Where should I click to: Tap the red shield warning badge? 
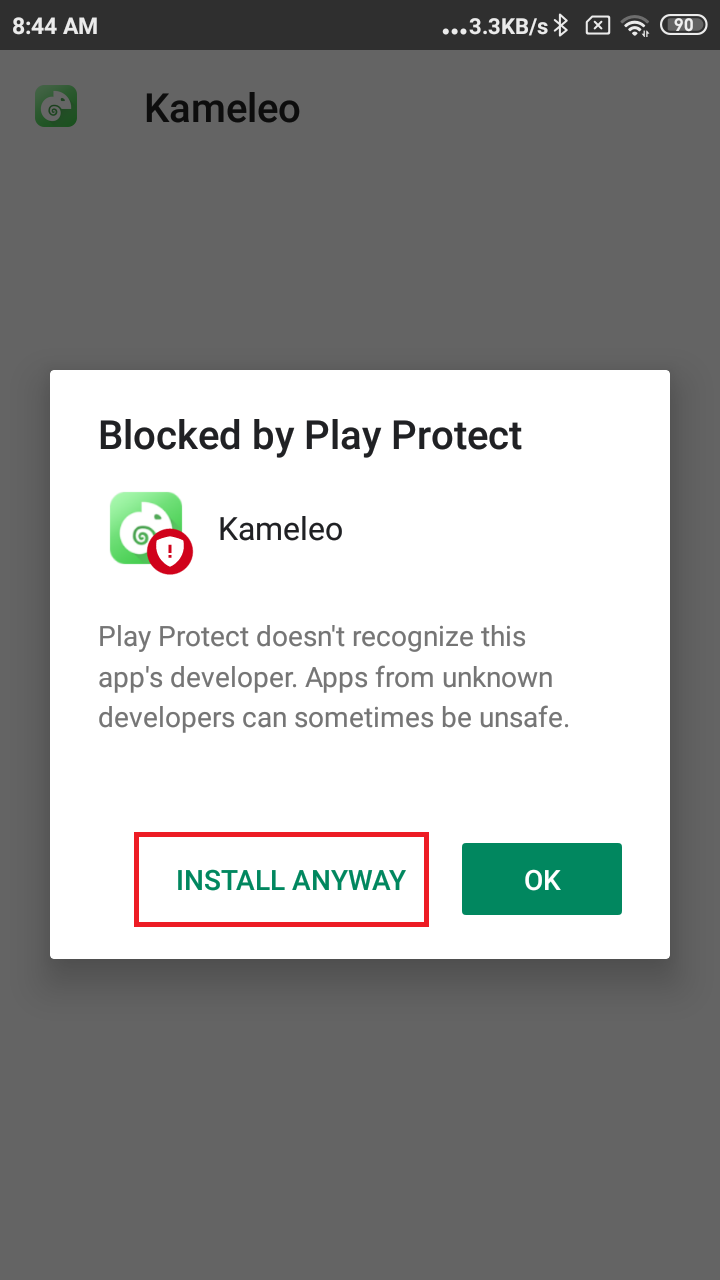[170, 551]
